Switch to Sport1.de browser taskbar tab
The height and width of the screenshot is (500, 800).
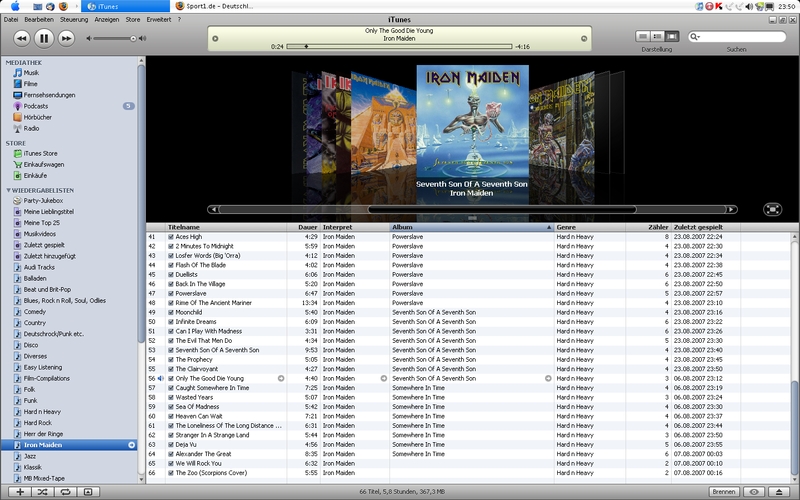click(x=214, y=6)
